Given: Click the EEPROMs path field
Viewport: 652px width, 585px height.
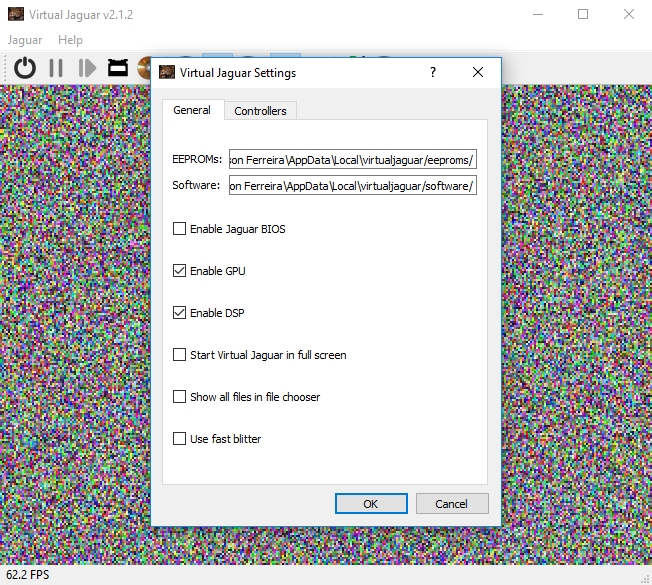Looking at the screenshot, I should point(353,160).
